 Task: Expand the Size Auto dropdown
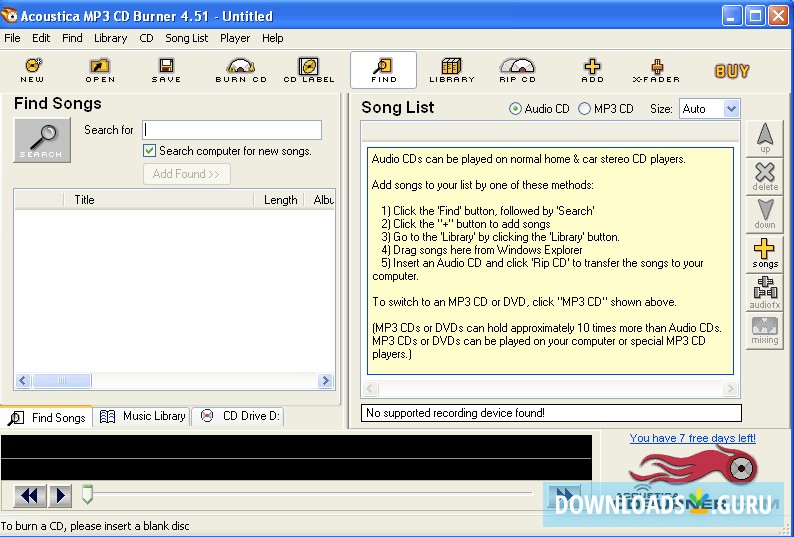point(731,108)
